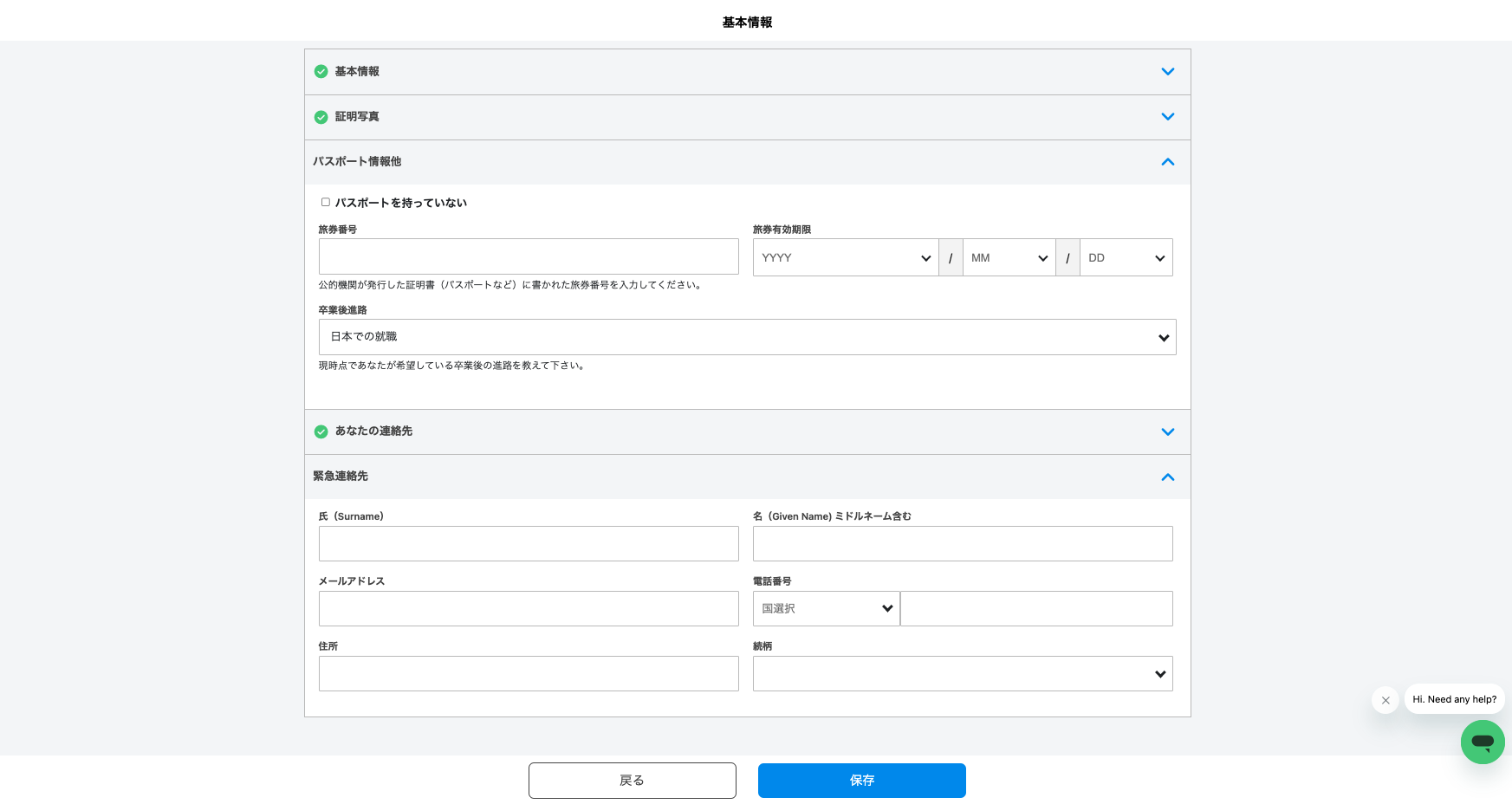This screenshot has height=804, width=1512.
Task: Click the green check icon beside 証明写真
Action: (321, 117)
